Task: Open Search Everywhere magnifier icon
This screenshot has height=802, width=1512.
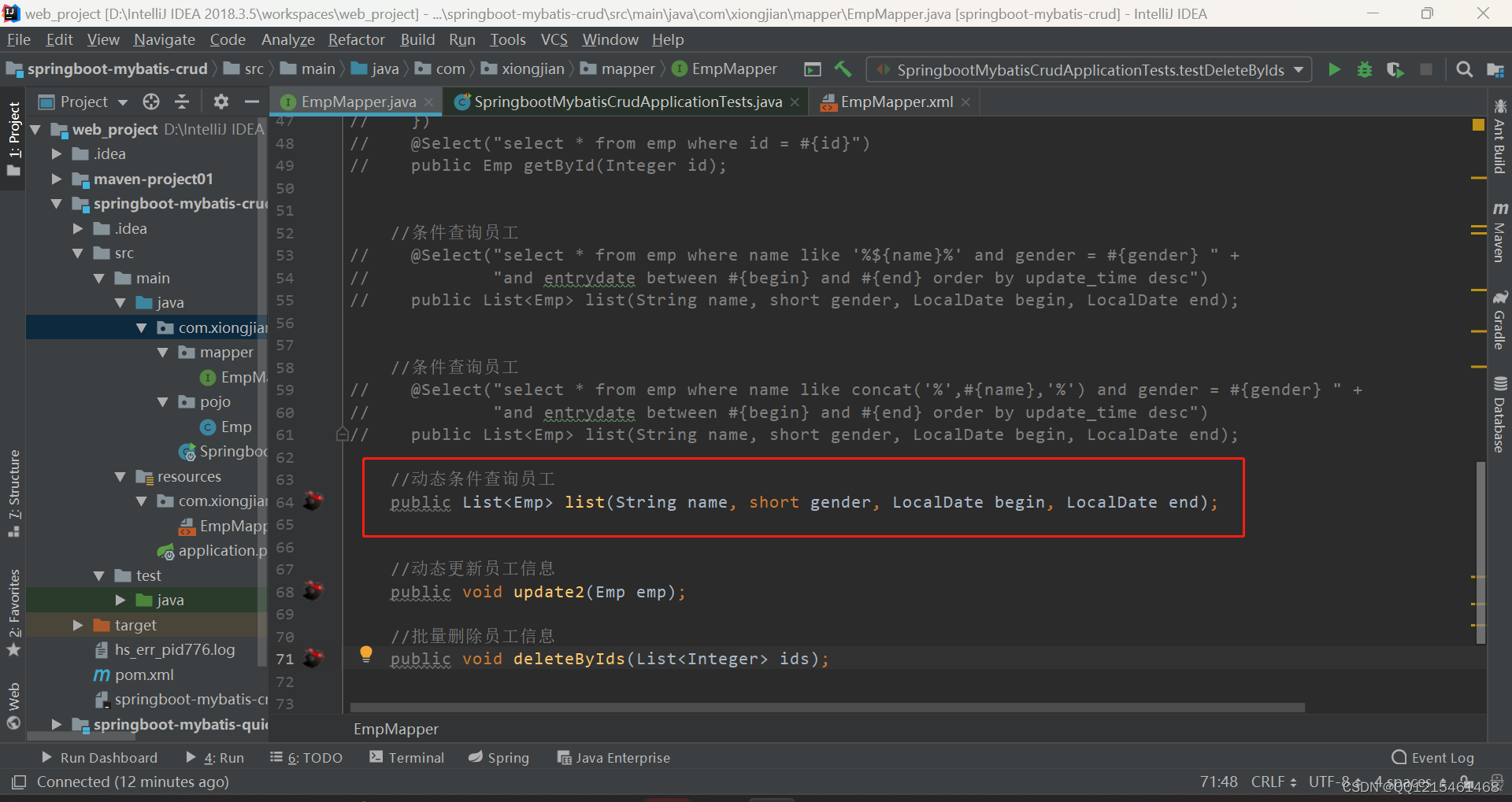Action: tap(1464, 69)
